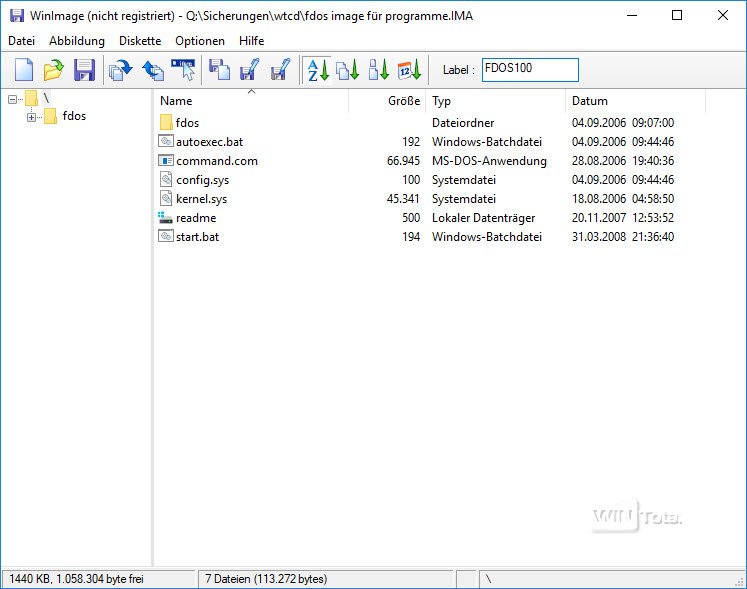
Task: Click the write disk toolbar icon
Action: pyautogui.click(x=250, y=70)
